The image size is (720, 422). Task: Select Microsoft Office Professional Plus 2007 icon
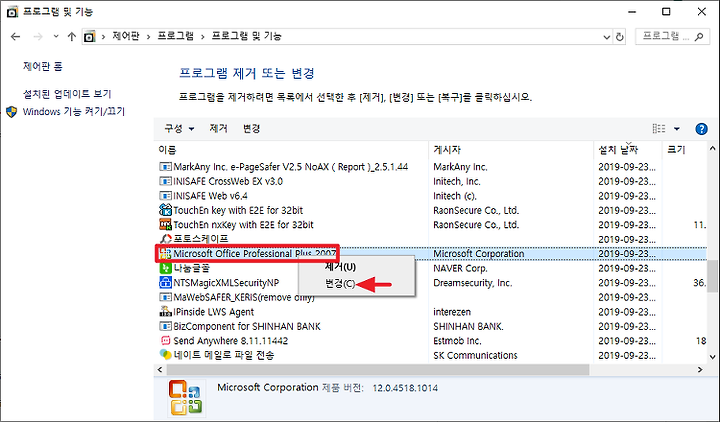(165, 253)
